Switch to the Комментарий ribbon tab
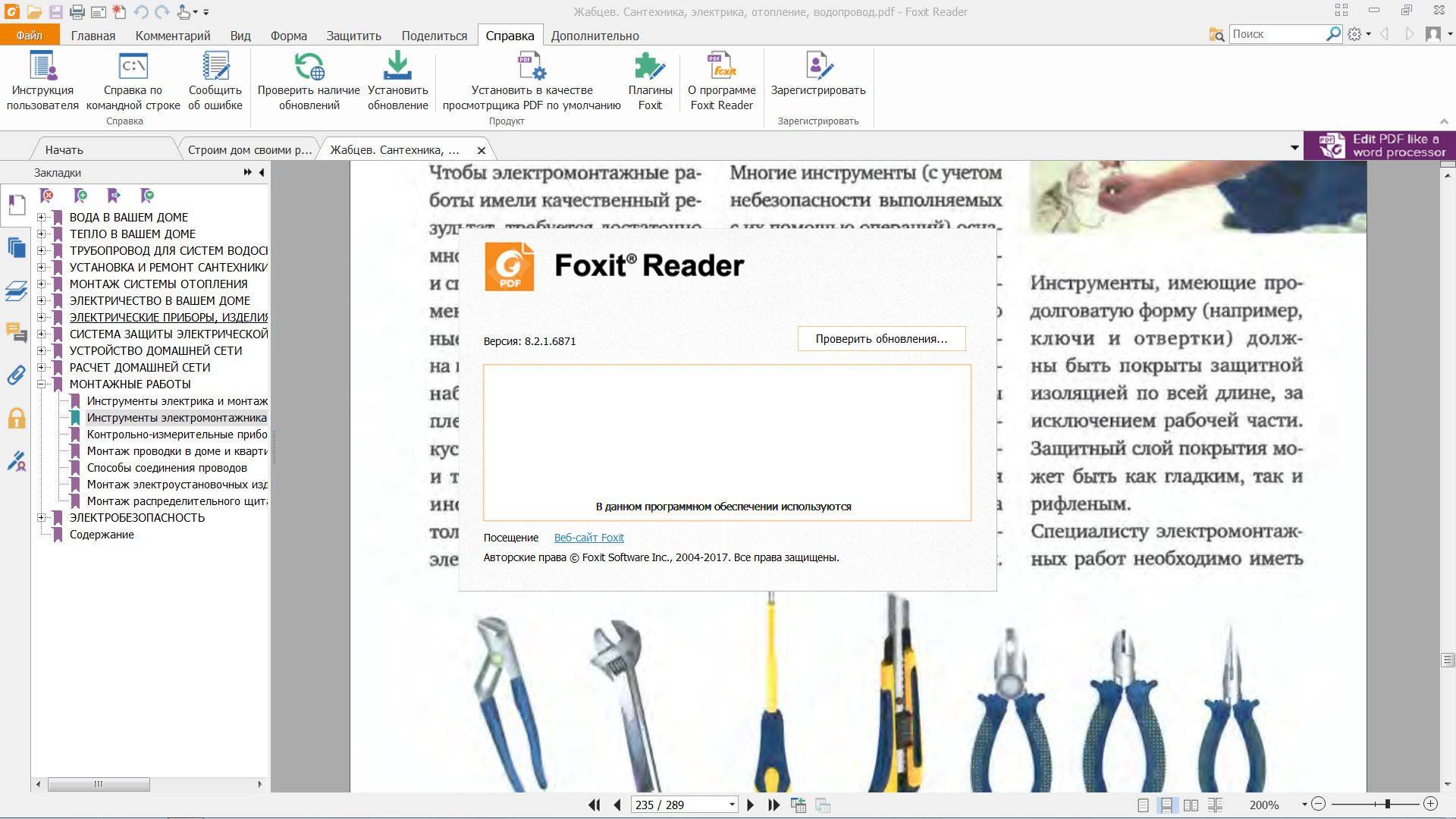This screenshot has height=819, width=1456. tap(172, 36)
